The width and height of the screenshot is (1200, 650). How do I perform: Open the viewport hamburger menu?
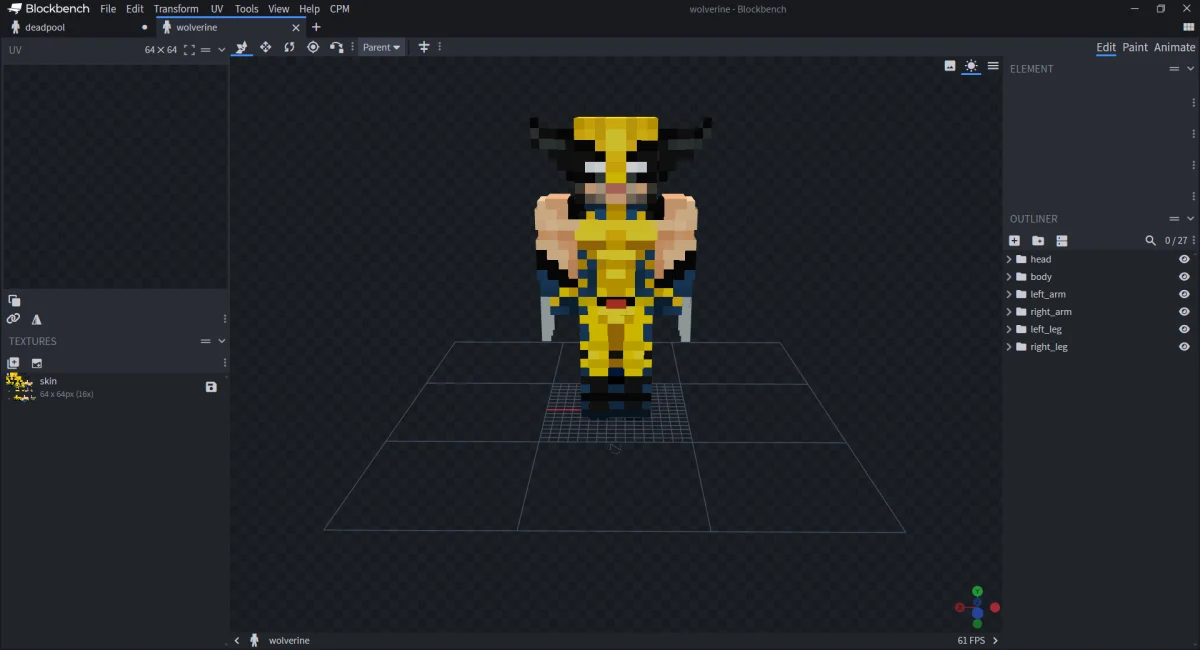(993, 66)
